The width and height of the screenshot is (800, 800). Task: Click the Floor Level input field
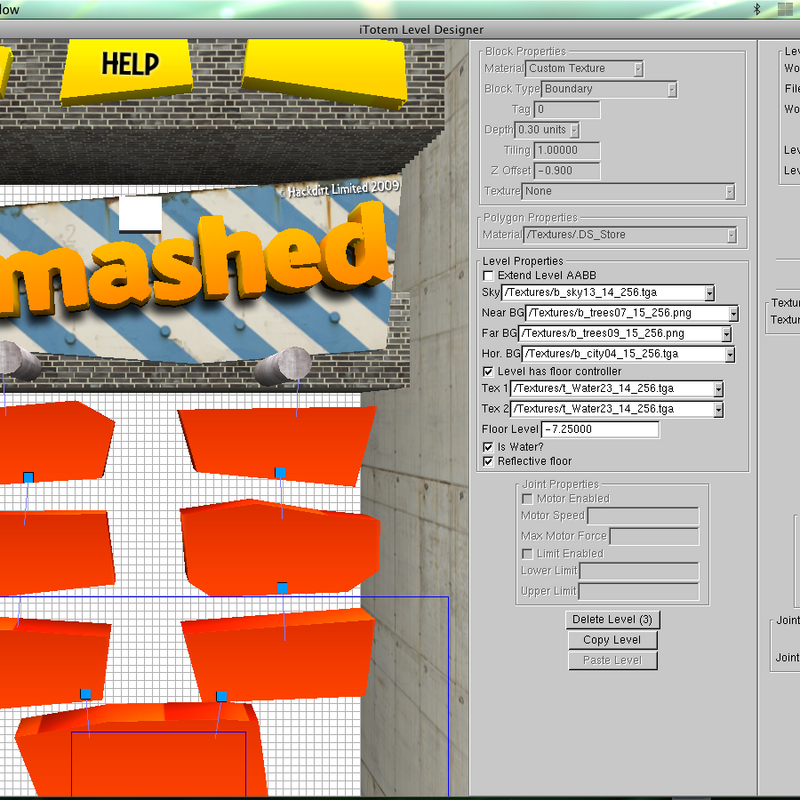click(x=600, y=430)
